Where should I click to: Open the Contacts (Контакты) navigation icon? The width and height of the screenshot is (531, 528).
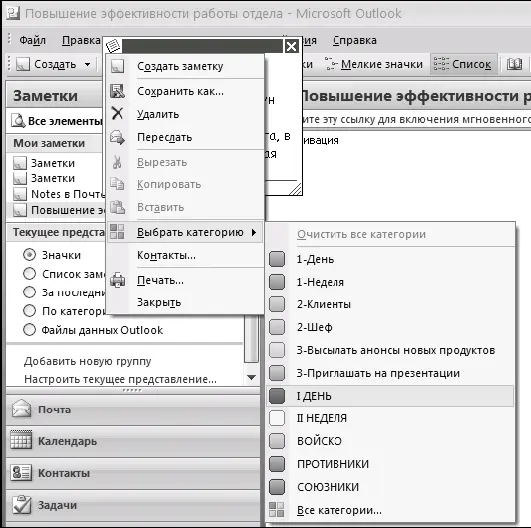coord(21,472)
